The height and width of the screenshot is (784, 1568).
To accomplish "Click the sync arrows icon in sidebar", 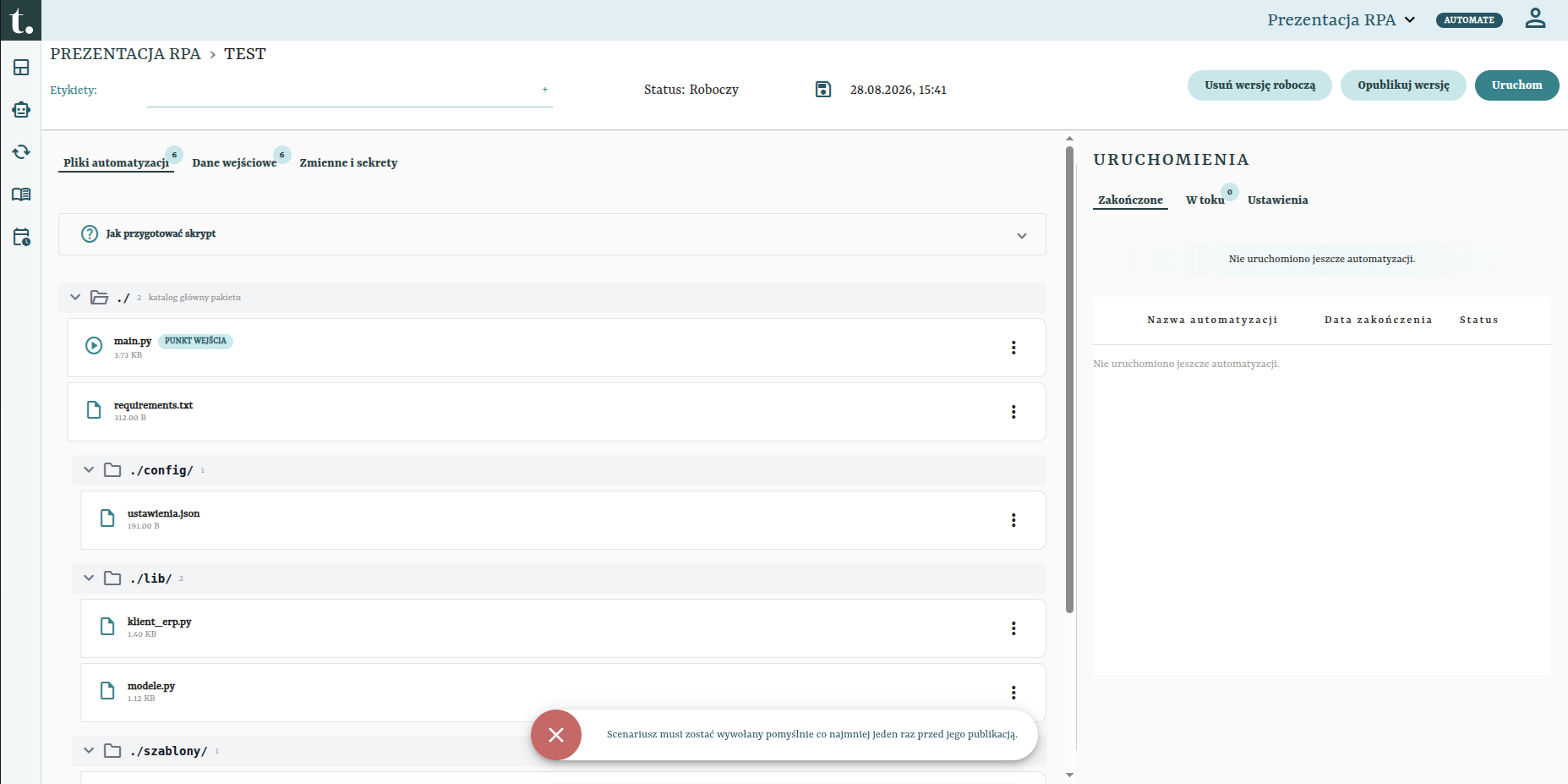I will (x=21, y=152).
